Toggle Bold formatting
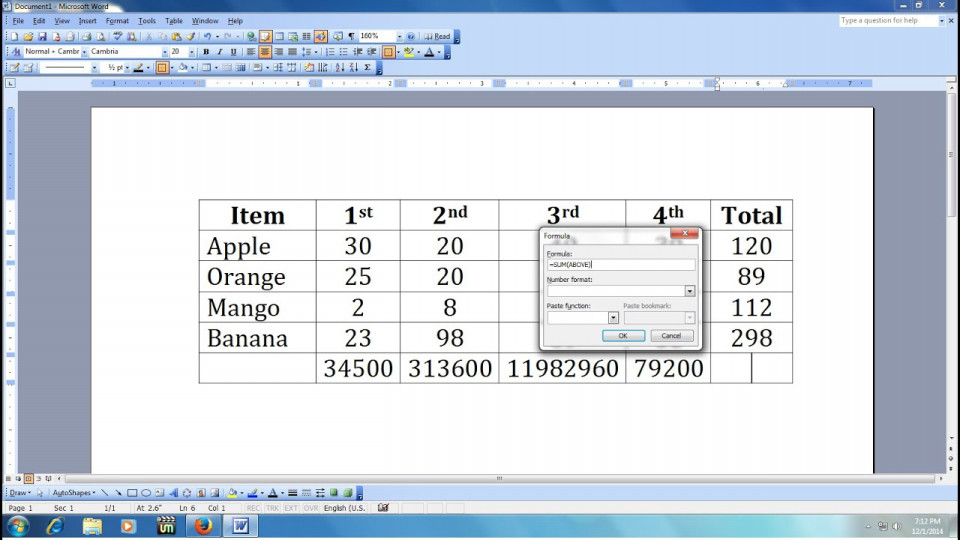 [206, 52]
